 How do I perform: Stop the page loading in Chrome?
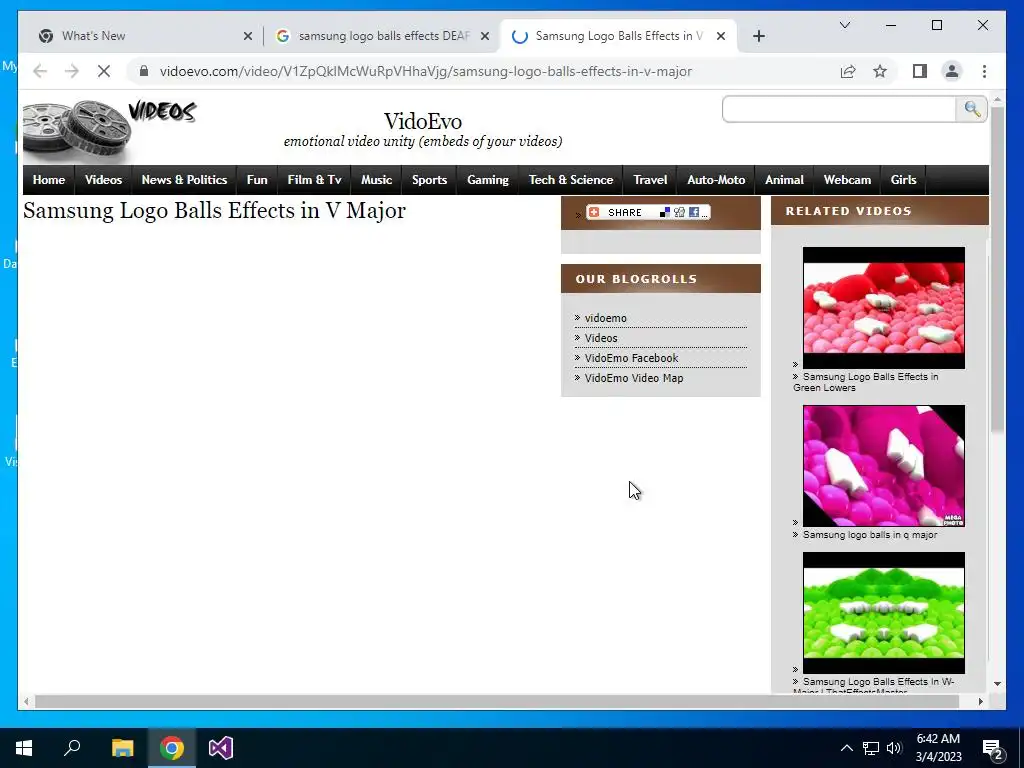pyautogui.click(x=104, y=71)
